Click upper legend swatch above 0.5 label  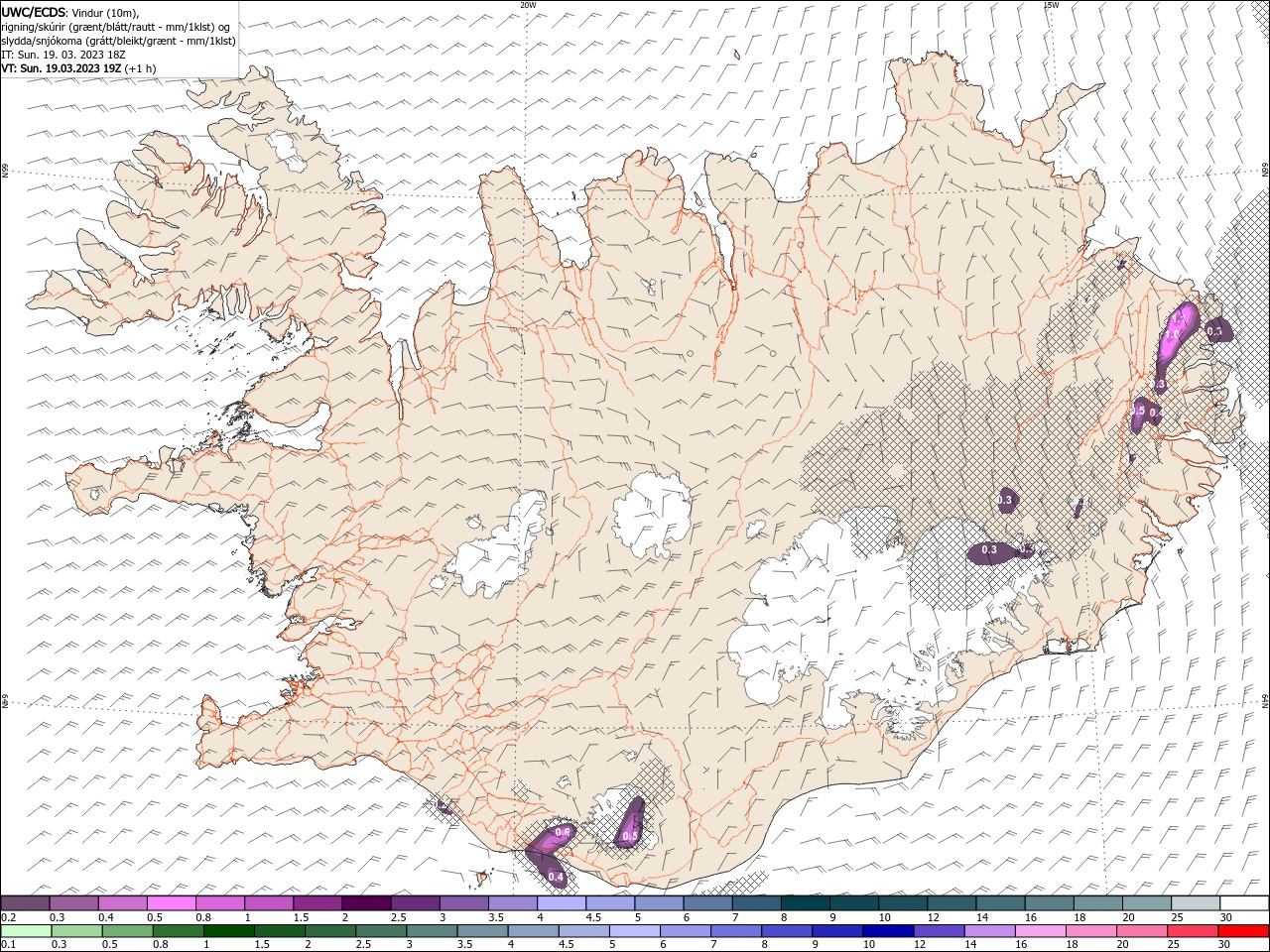click(x=171, y=903)
